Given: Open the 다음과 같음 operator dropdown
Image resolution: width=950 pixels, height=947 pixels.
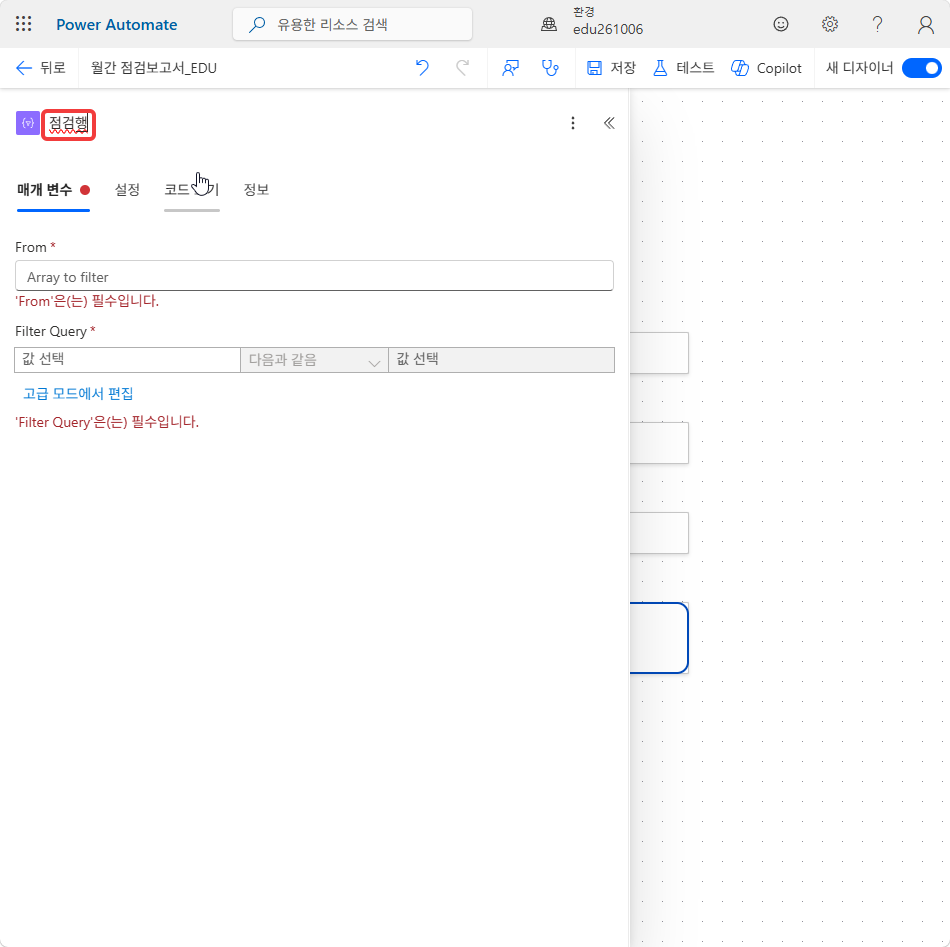Looking at the screenshot, I should tap(314, 360).
